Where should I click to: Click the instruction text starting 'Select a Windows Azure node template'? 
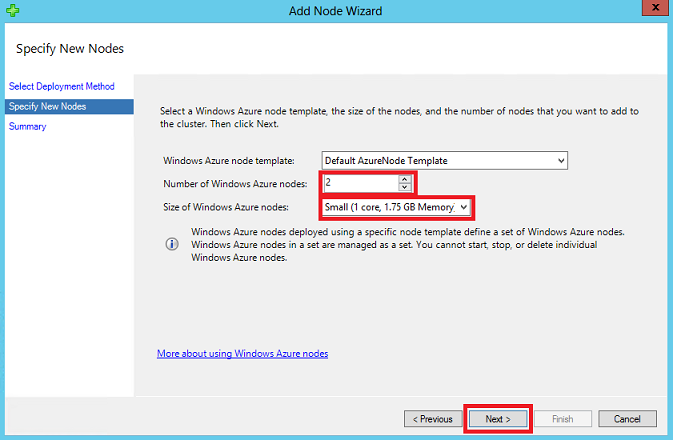click(399, 117)
